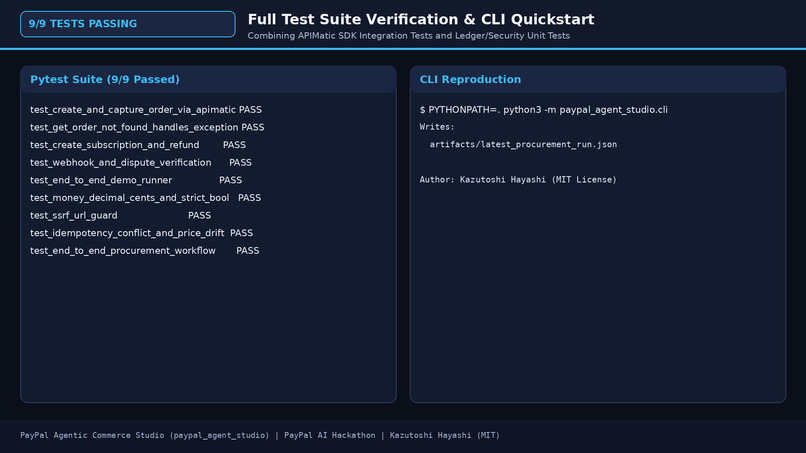Select test_end_to_end_procurement_workflow test name
Screen dimensions: 806x453
pyautogui.click(x=123, y=250)
